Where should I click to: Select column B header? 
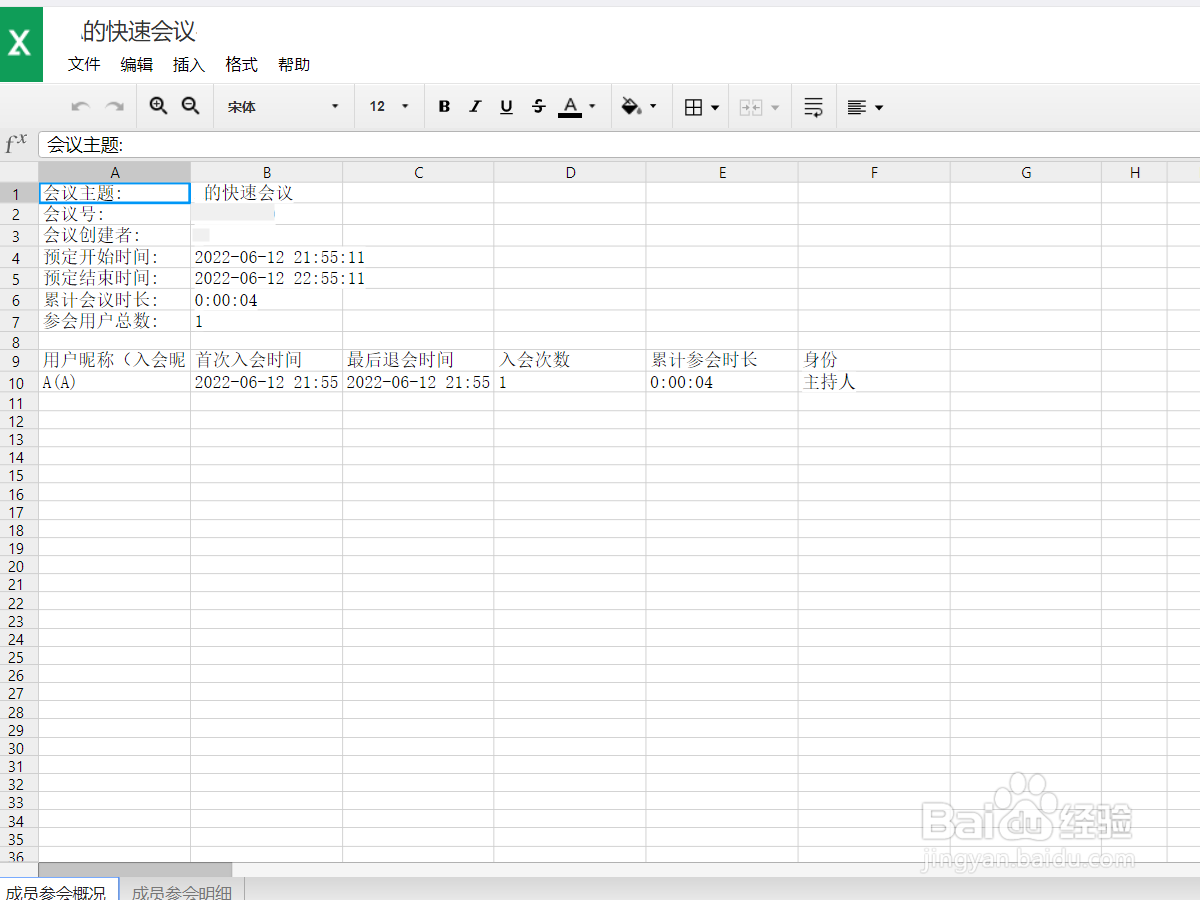pos(266,172)
